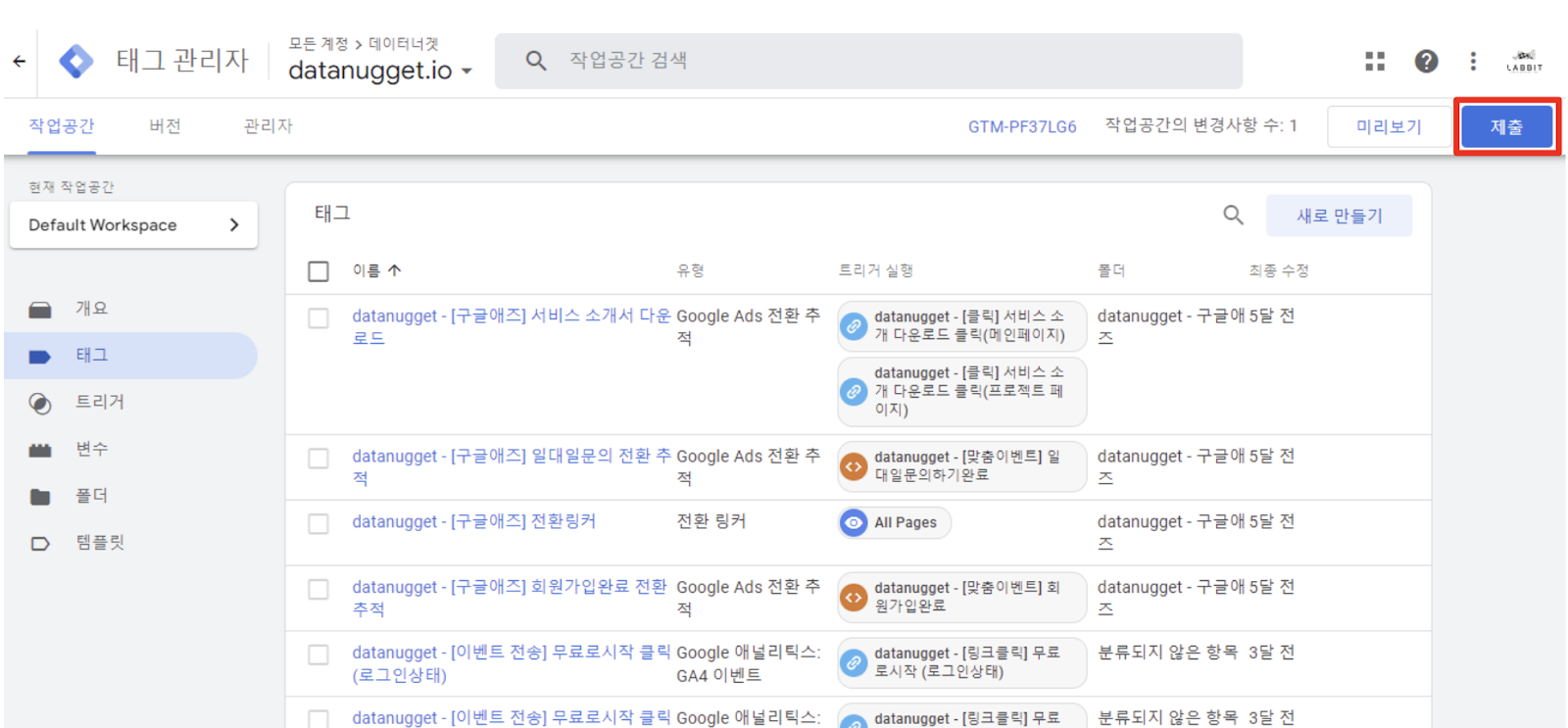Click the sort arrow next to 이름
Screen dimensions: 1568x728
pyautogui.click(x=394, y=270)
